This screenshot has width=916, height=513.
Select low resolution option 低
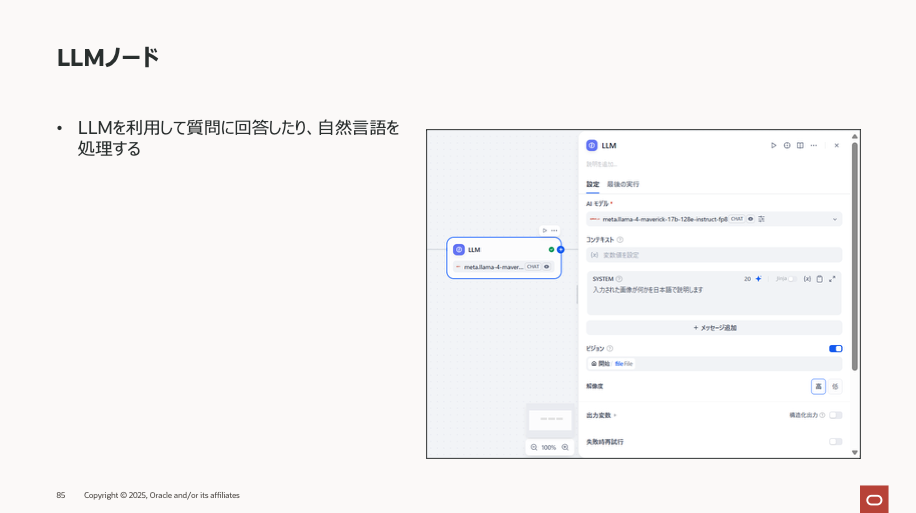point(835,386)
